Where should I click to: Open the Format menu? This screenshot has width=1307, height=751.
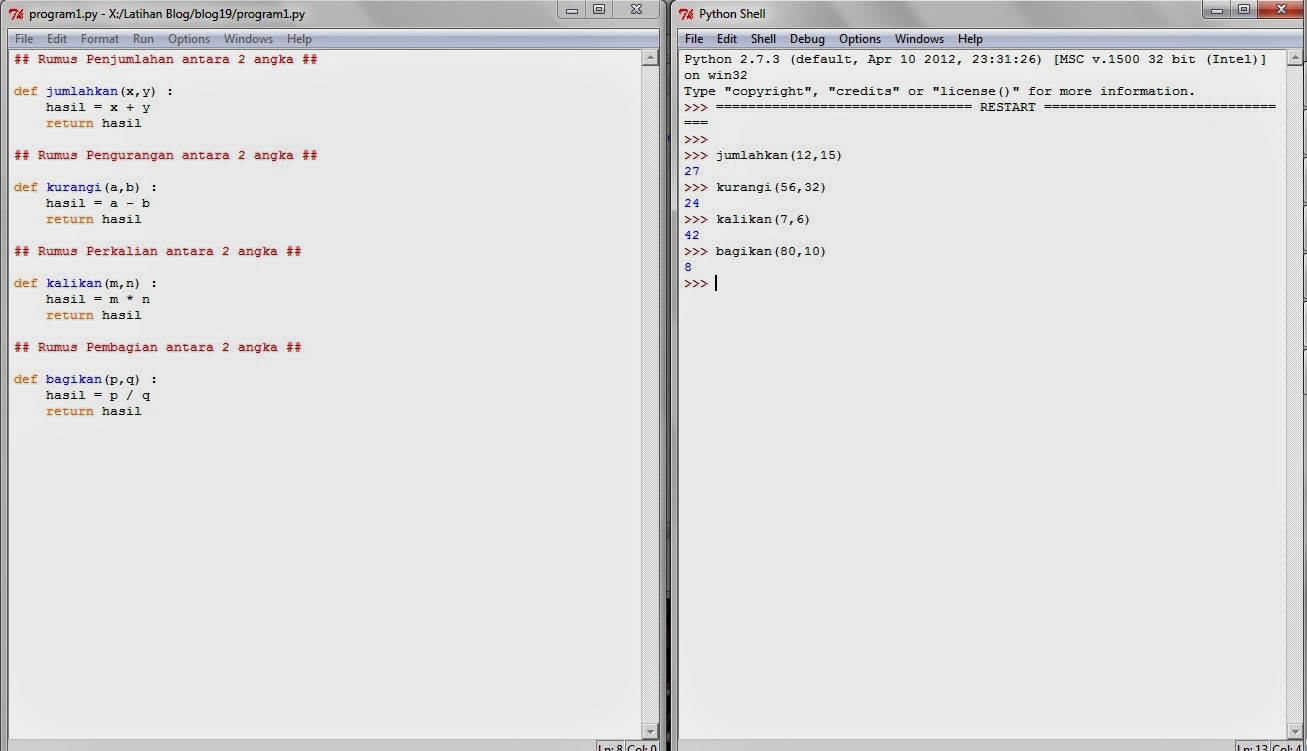[100, 38]
